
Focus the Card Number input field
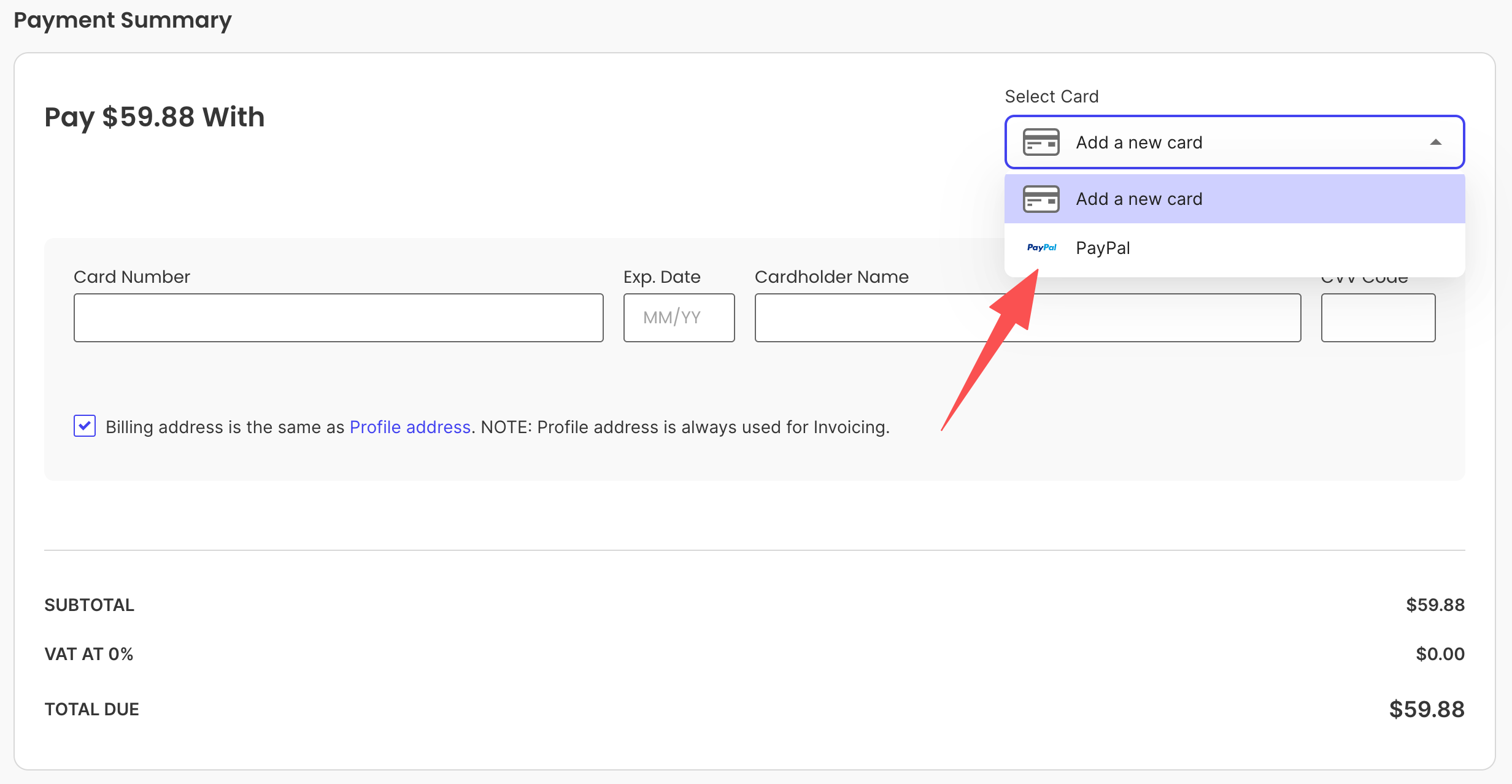coord(338,318)
